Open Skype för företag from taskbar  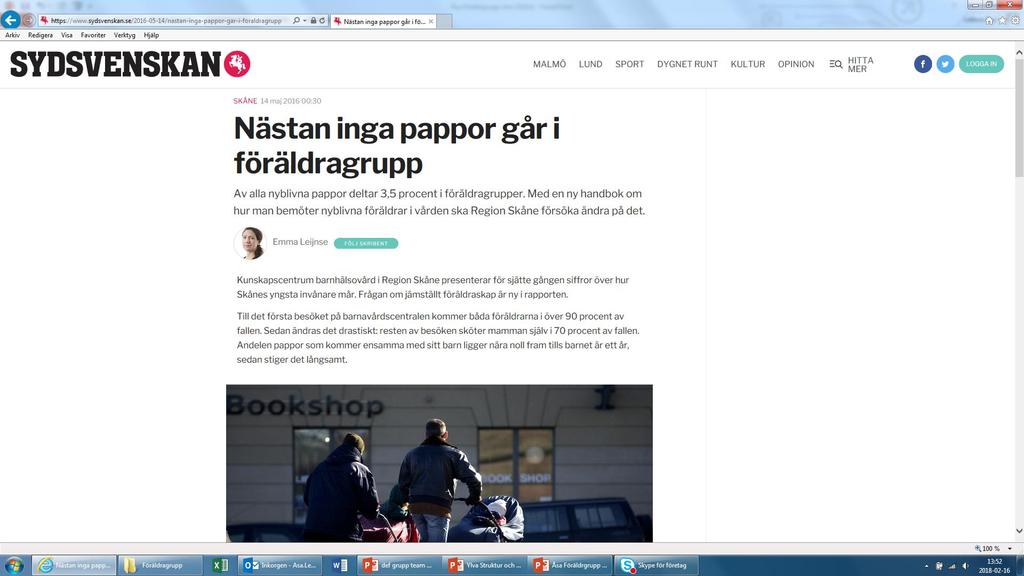[655, 566]
